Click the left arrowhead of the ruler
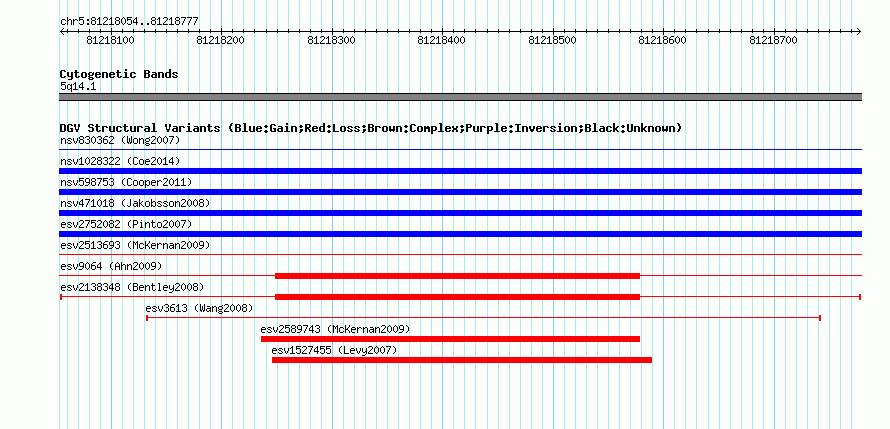The image size is (890, 429). pos(62,32)
